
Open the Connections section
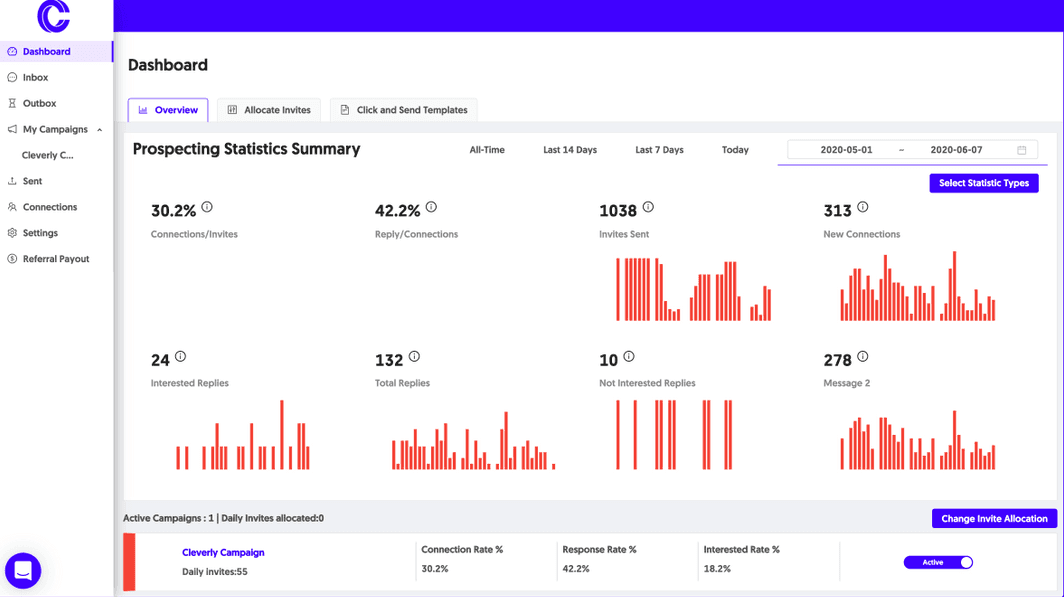pos(48,207)
